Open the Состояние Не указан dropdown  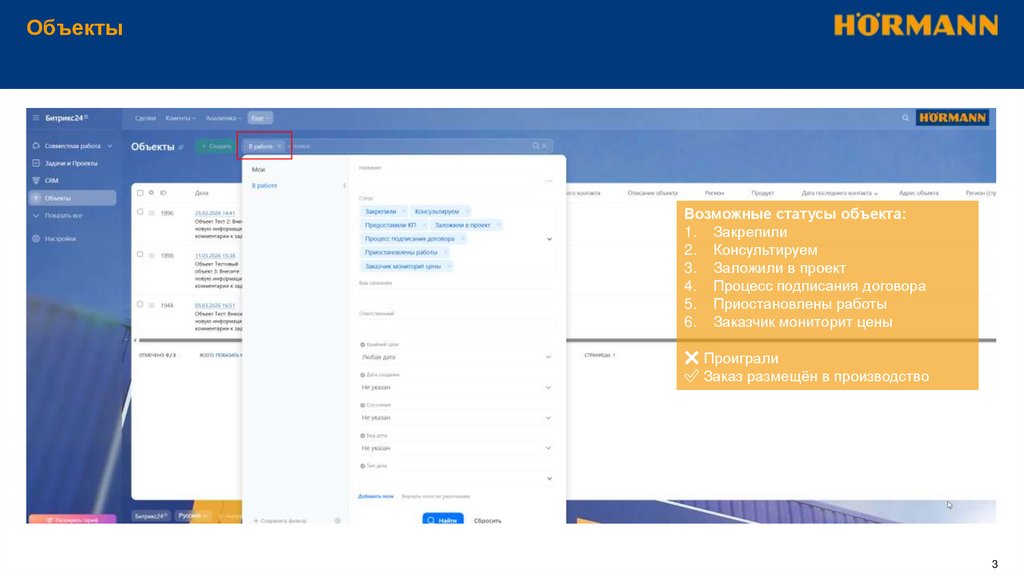pos(456,417)
